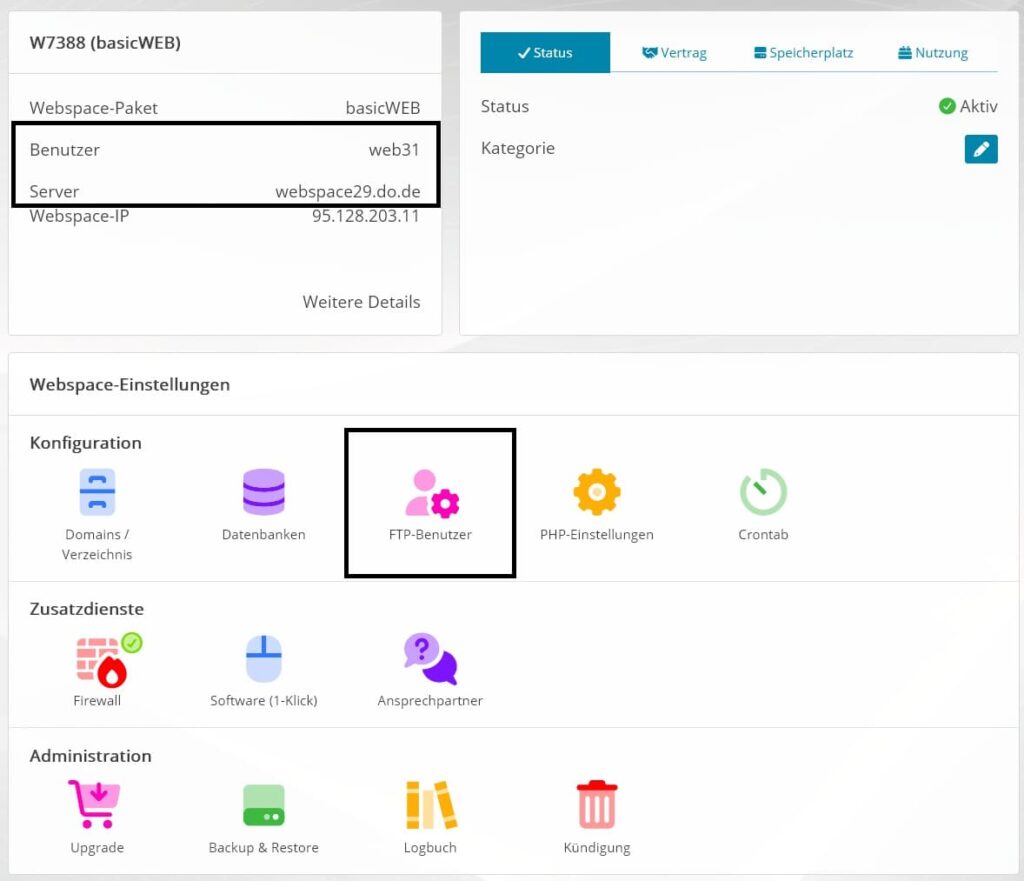Switch to the Vertrag tab
The width and height of the screenshot is (1024, 881).
[674, 53]
